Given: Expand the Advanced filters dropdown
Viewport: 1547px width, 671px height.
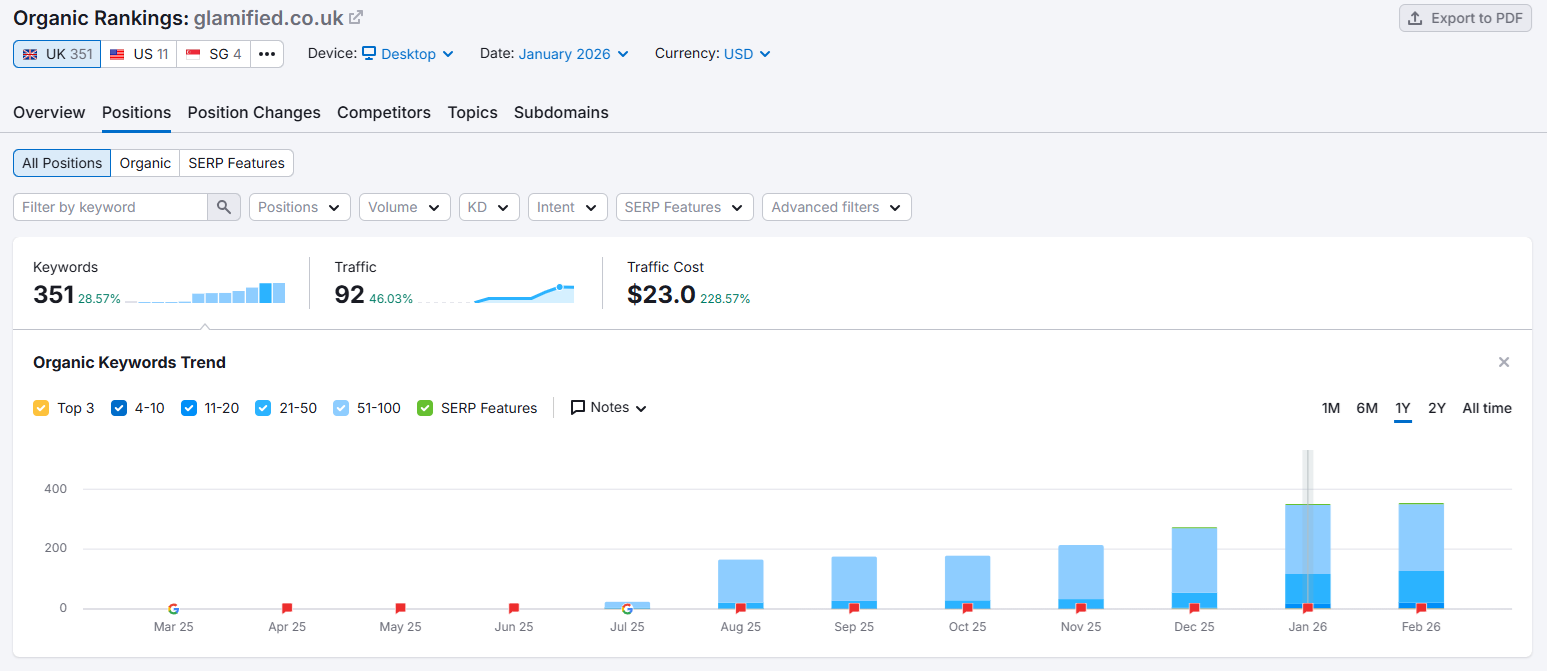Looking at the screenshot, I should click(837, 207).
